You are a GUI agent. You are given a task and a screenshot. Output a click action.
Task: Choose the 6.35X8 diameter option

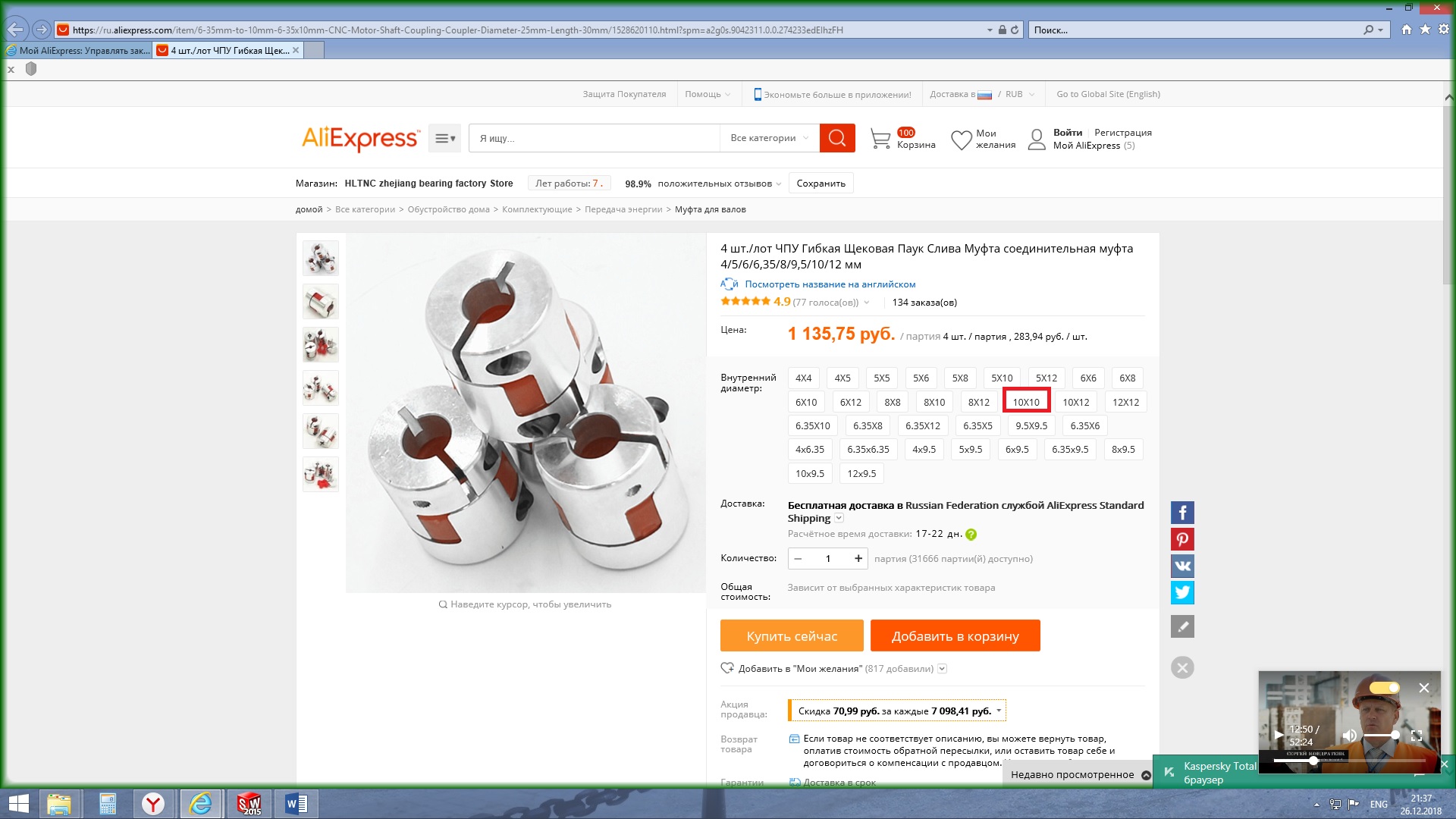pyautogui.click(x=867, y=425)
